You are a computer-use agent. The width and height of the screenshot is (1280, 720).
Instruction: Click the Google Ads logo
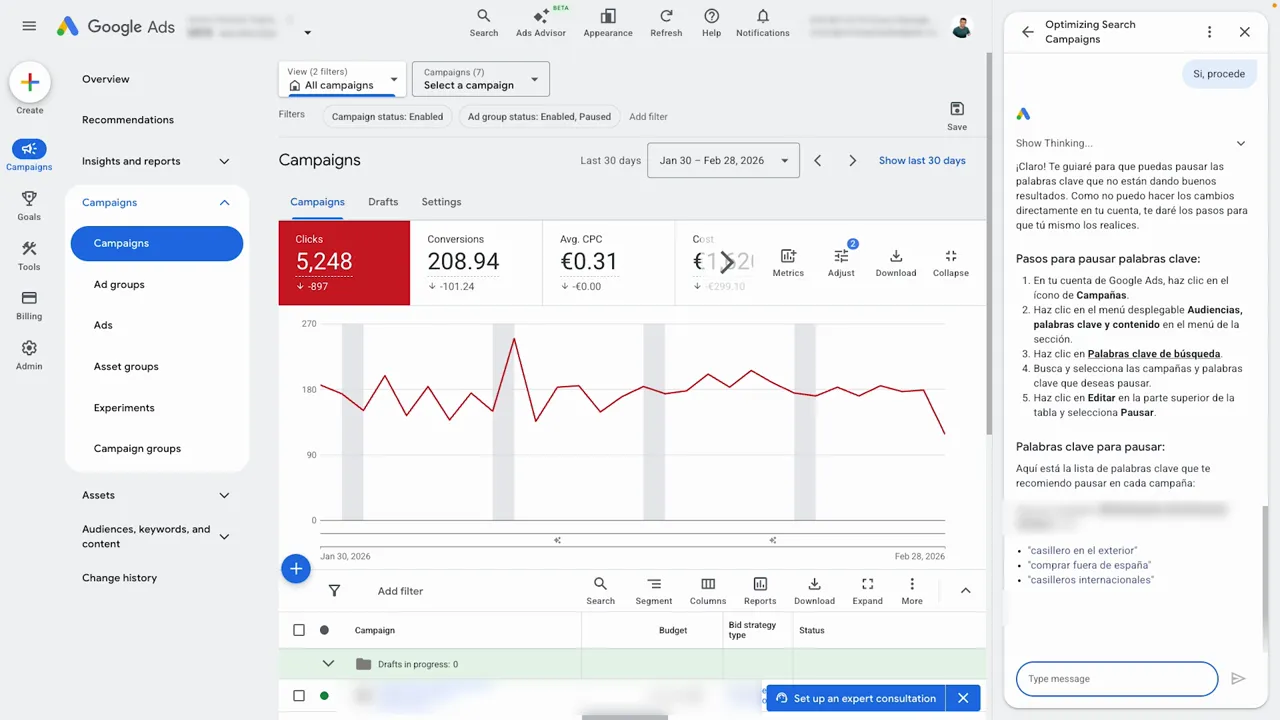[x=115, y=27]
